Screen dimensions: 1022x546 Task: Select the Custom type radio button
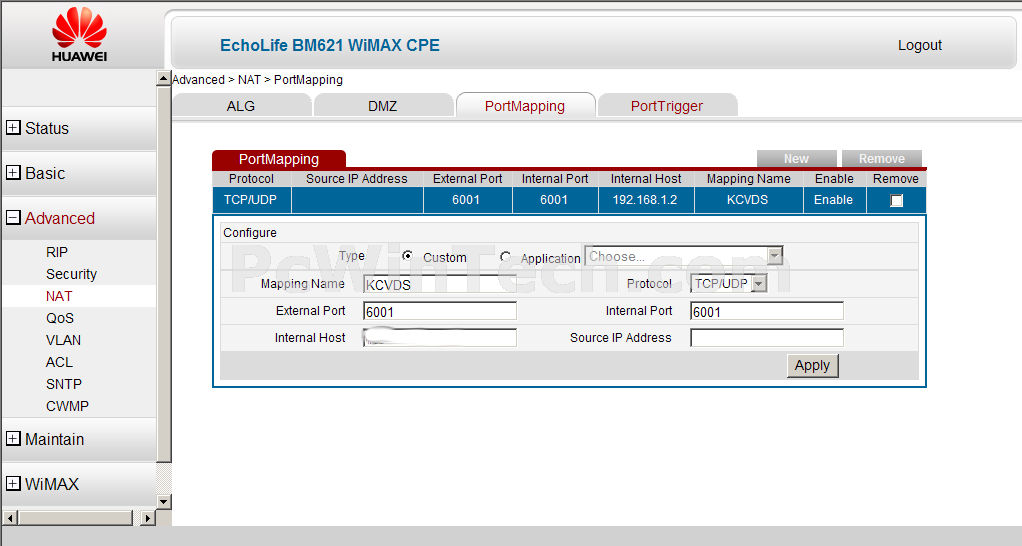[407, 256]
